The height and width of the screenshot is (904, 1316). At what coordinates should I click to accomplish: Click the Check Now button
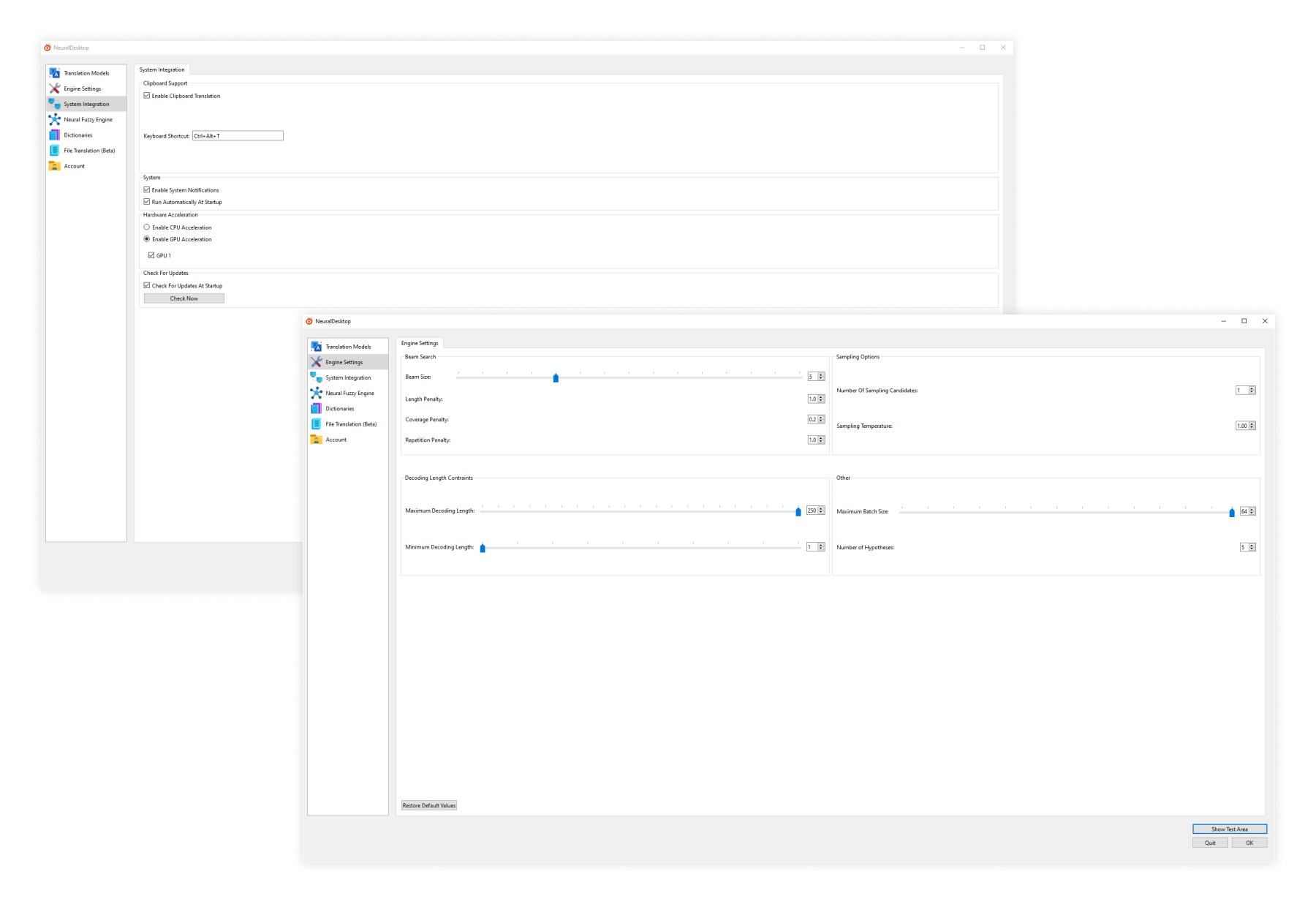coord(184,298)
